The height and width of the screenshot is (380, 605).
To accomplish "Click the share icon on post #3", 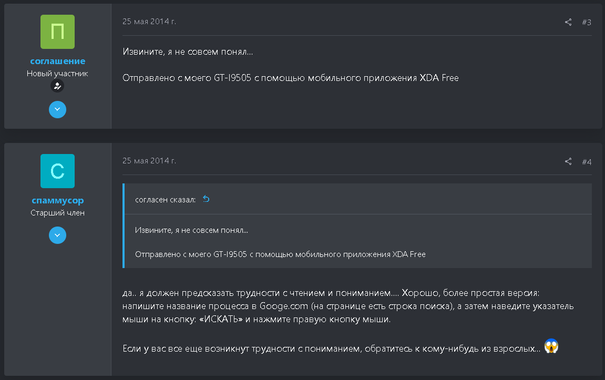I will tap(568, 22).
